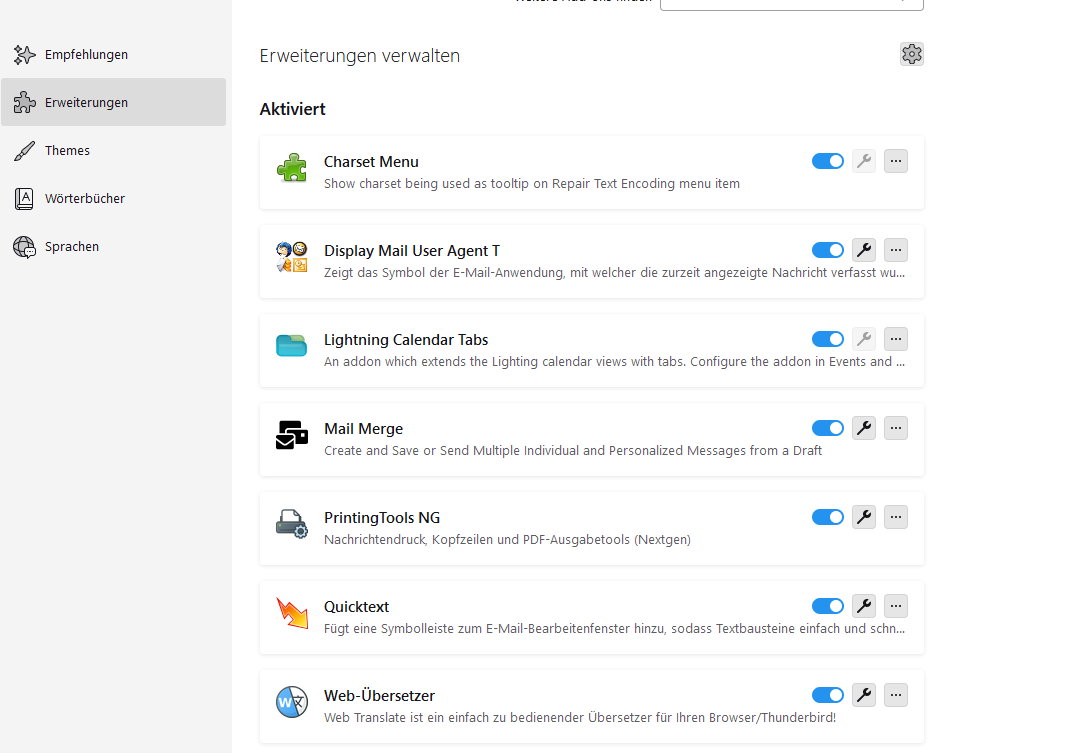Open Mail Merge options wrench
The image size is (1066, 753).
click(864, 428)
